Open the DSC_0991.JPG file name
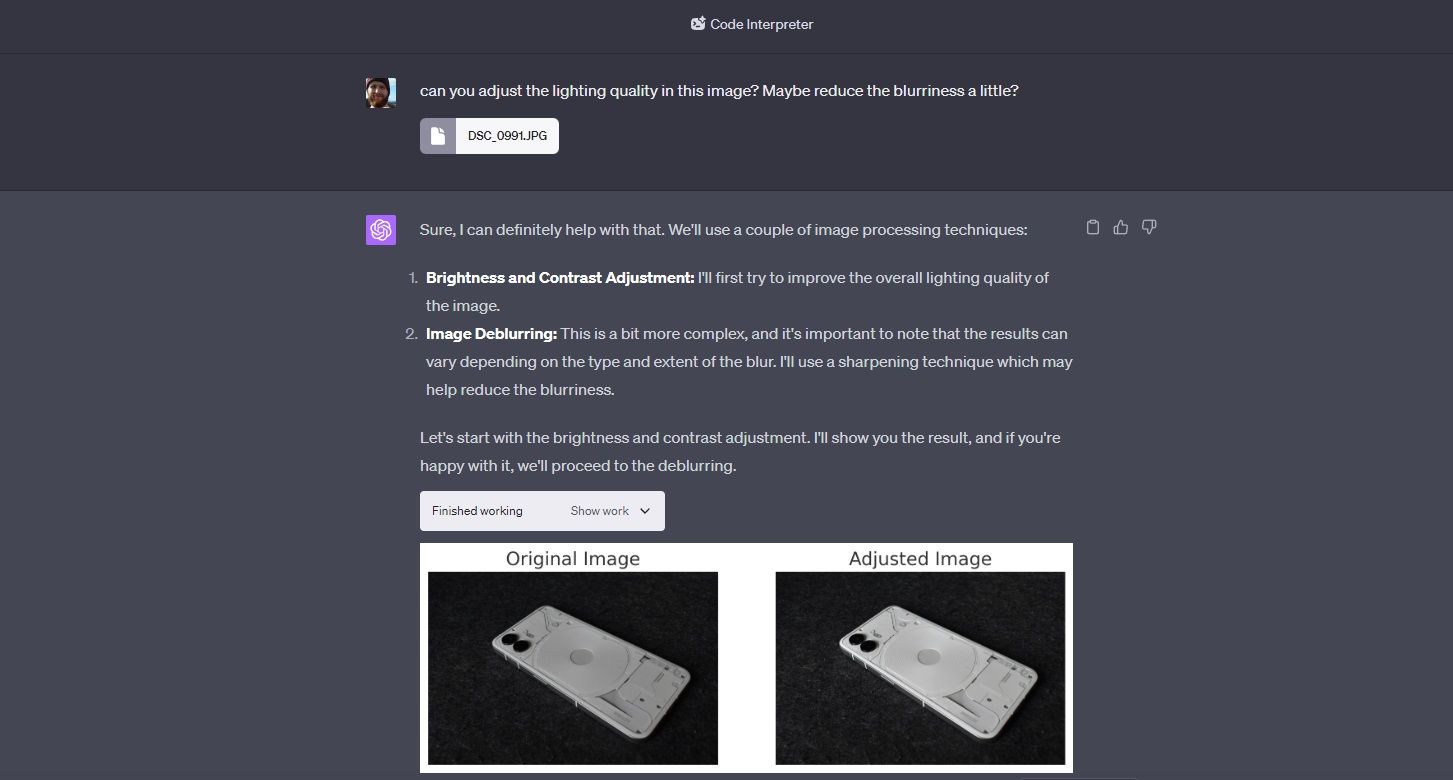1453x780 pixels. tap(507, 136)
